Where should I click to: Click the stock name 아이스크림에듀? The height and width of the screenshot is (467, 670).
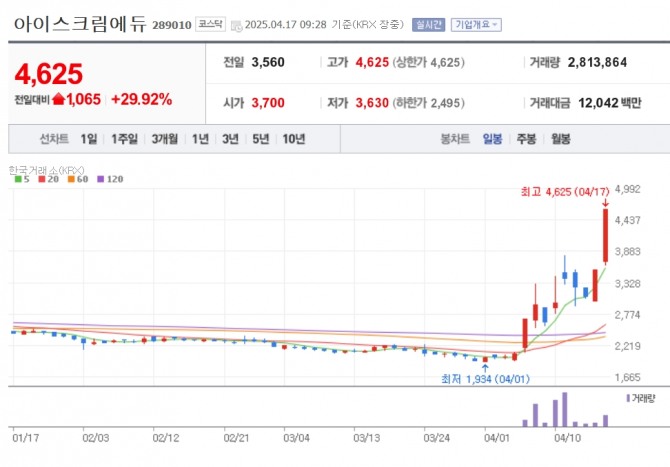pos(80,24)
